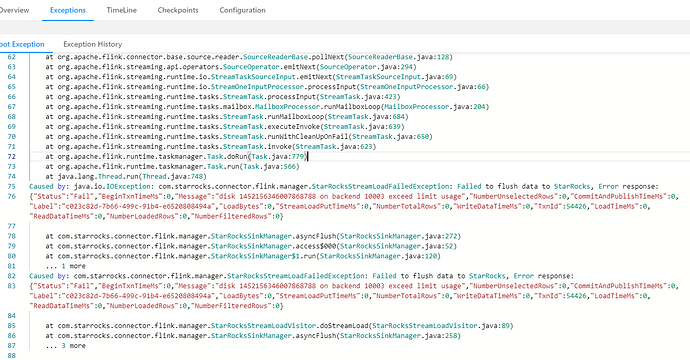Click MailboxProcessor.runMailboxLoop stack line

(x=267, y=107)
